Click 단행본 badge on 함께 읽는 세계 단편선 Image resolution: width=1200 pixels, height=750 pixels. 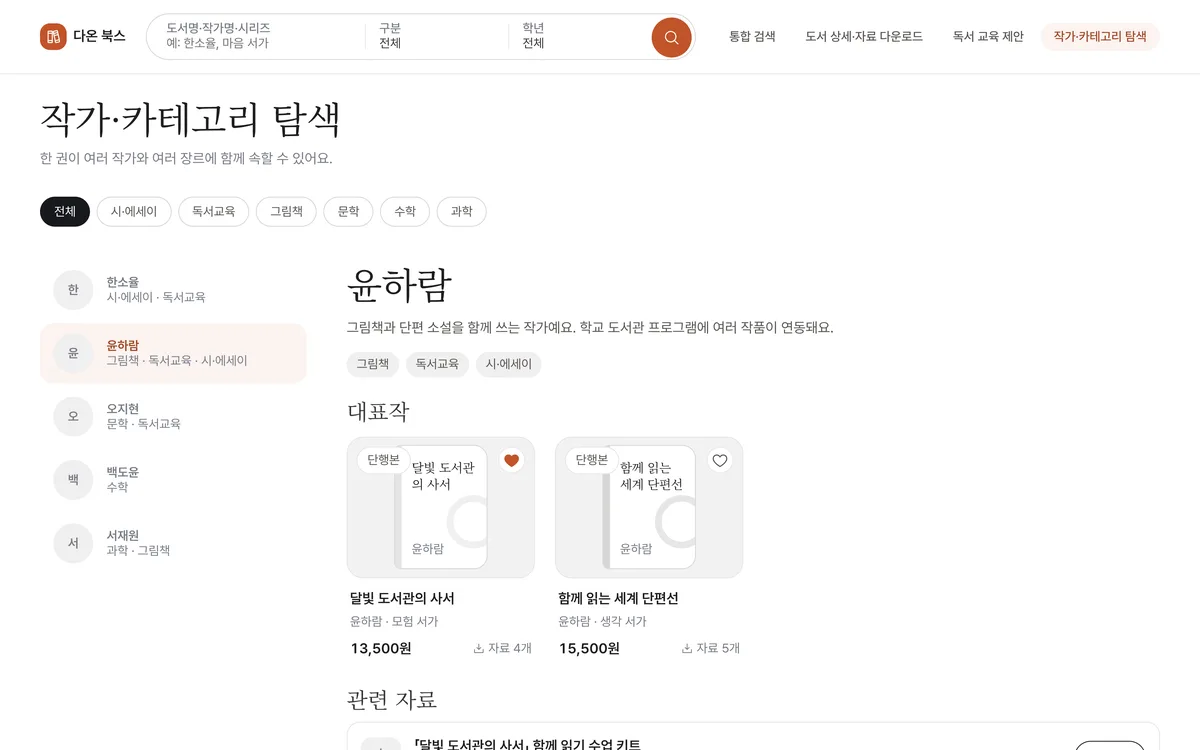(591, 460)
